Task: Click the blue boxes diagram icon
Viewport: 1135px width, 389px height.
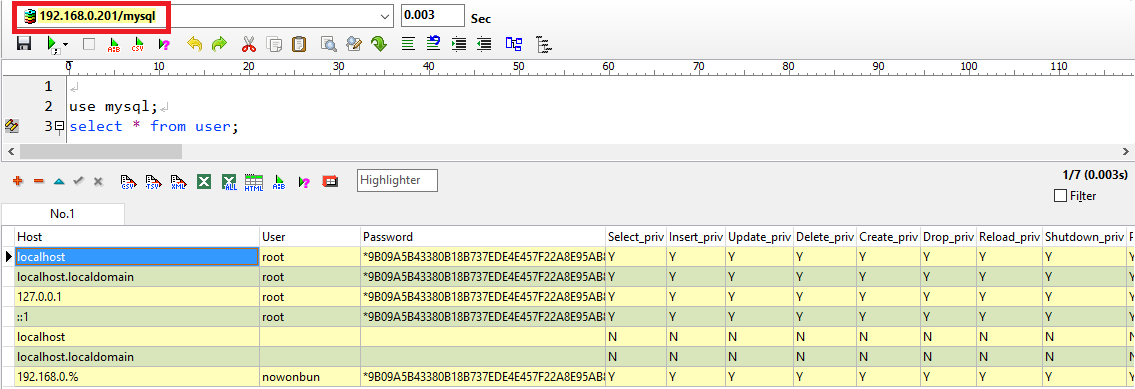Action: click(x=514, y=44)
